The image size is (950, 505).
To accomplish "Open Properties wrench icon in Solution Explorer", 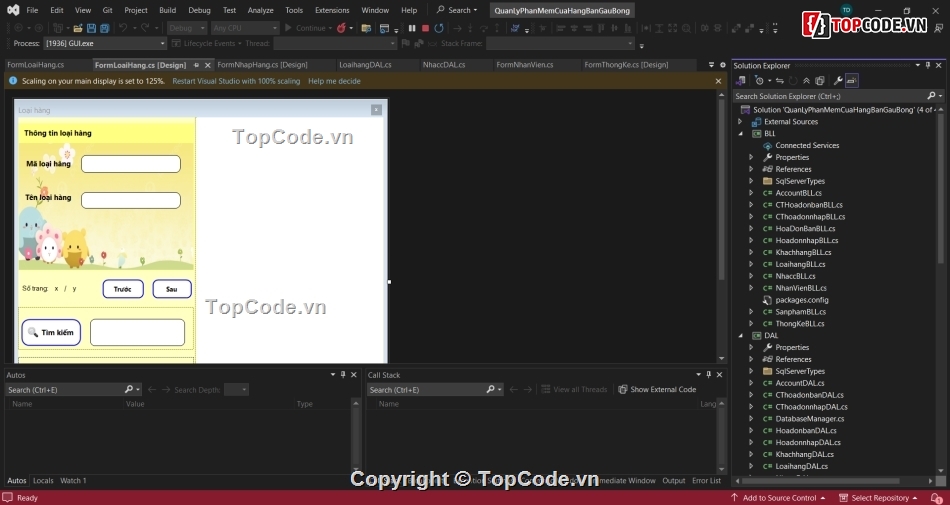I will 838,80.
